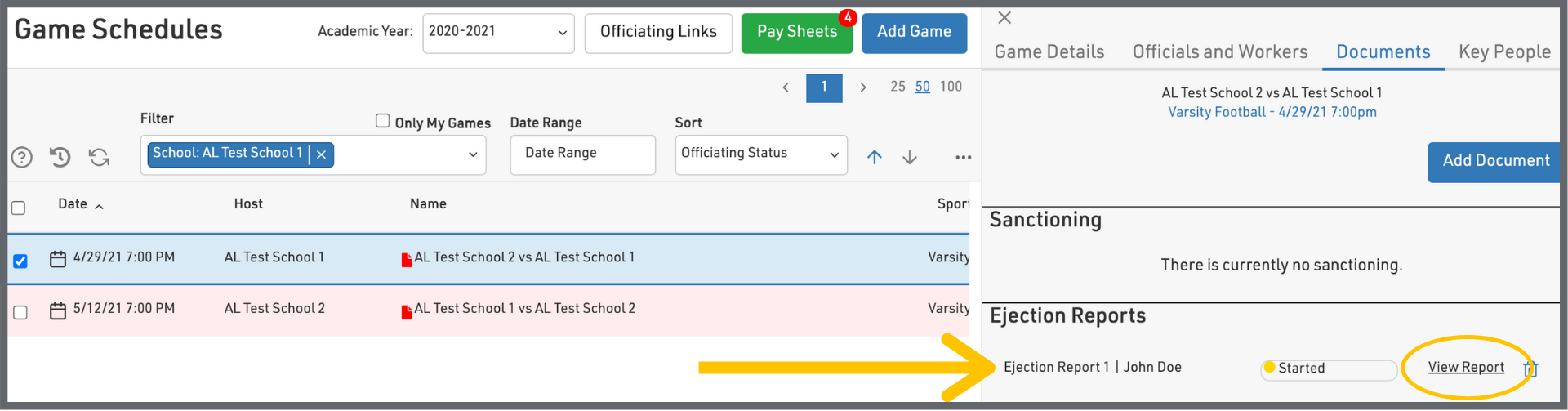
Task: Uncheck the 4/29/21 game row checkbox
Action: click(x=20, y=261)
